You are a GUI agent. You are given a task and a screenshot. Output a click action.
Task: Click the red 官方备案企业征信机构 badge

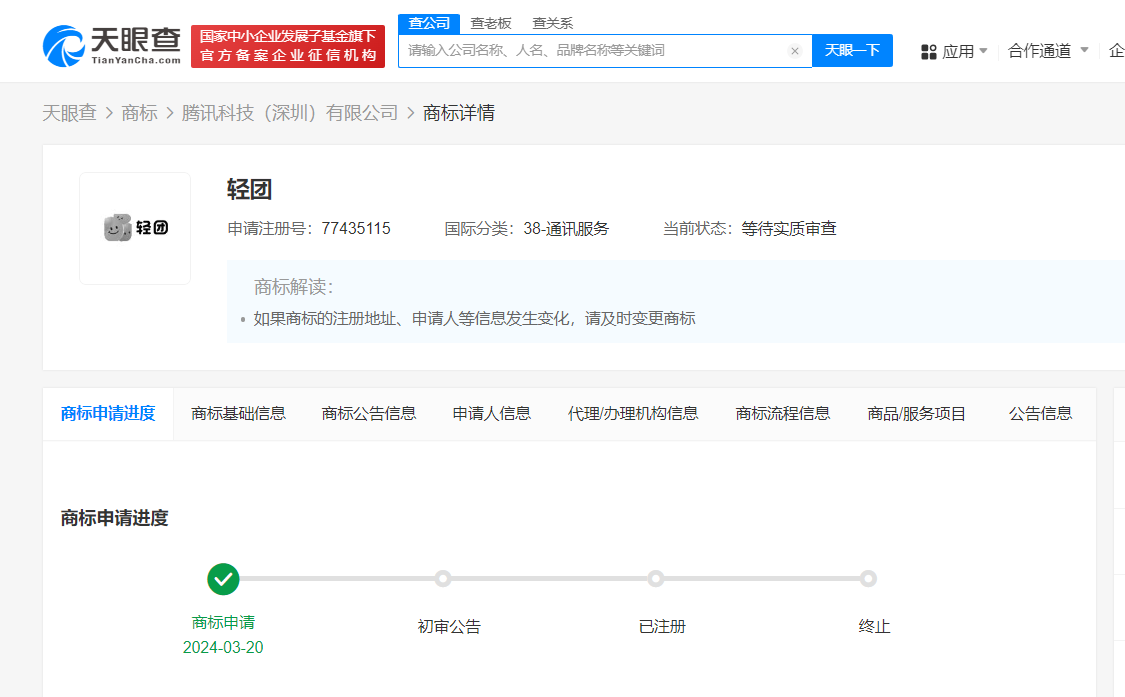(287, 46)
